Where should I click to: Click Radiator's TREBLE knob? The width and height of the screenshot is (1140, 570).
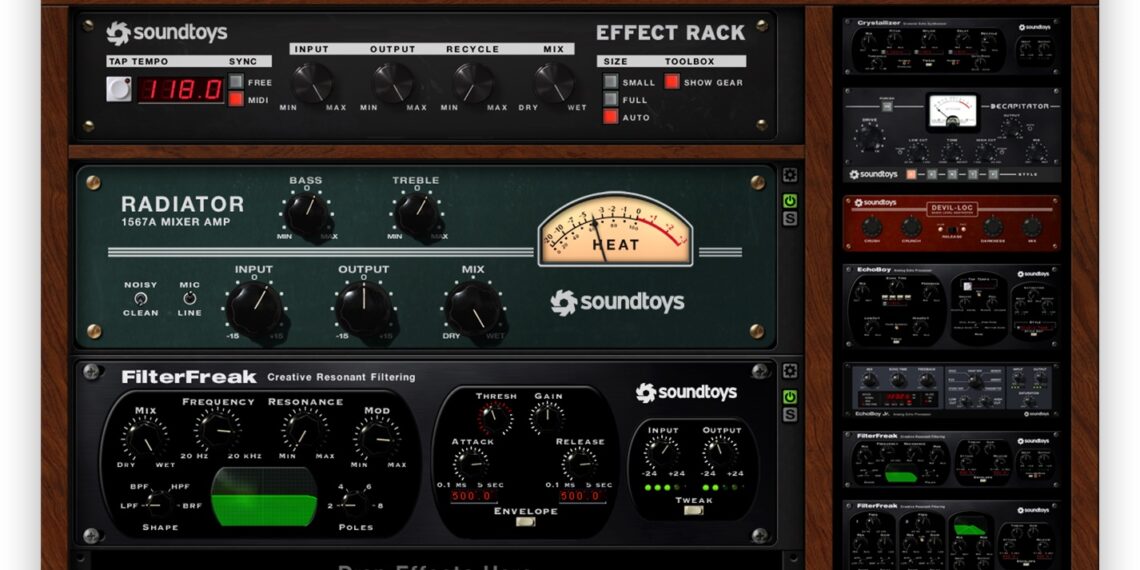point(418,215)
